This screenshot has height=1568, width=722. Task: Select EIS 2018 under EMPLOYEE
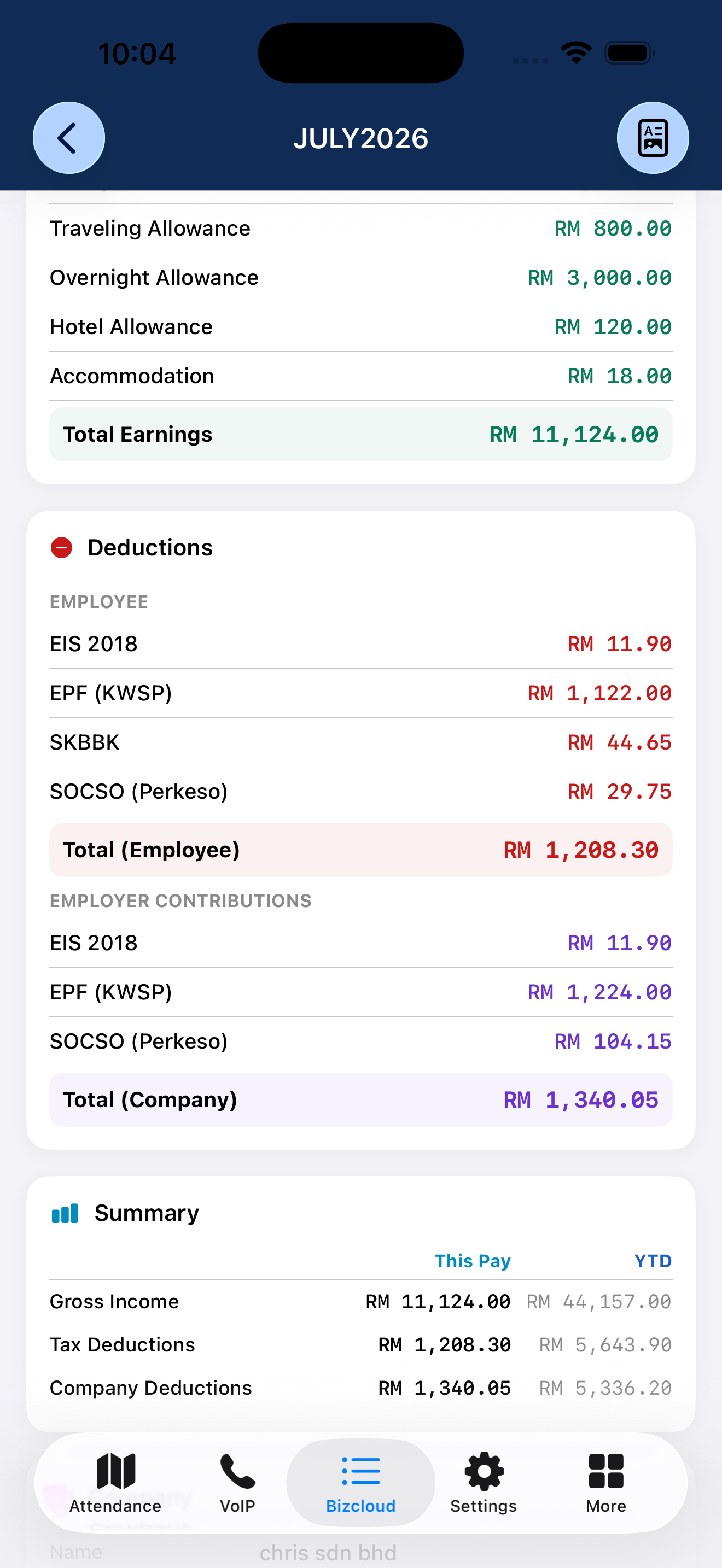pos(94,644)
